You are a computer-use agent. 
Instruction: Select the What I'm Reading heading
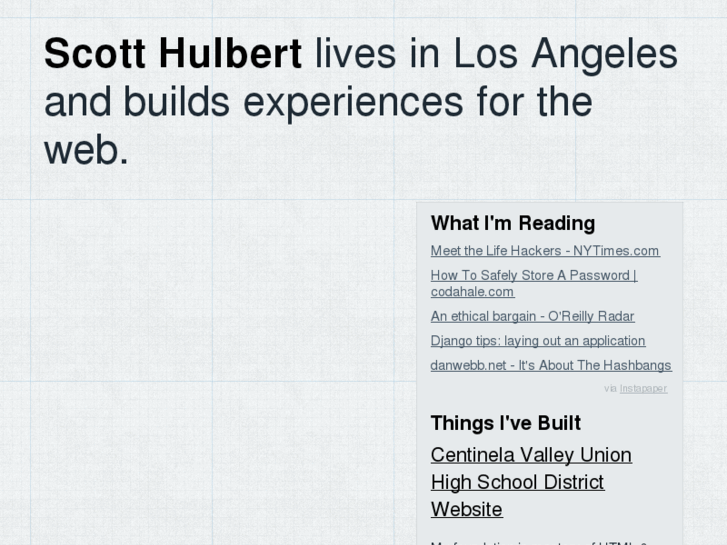coord(512,223)
